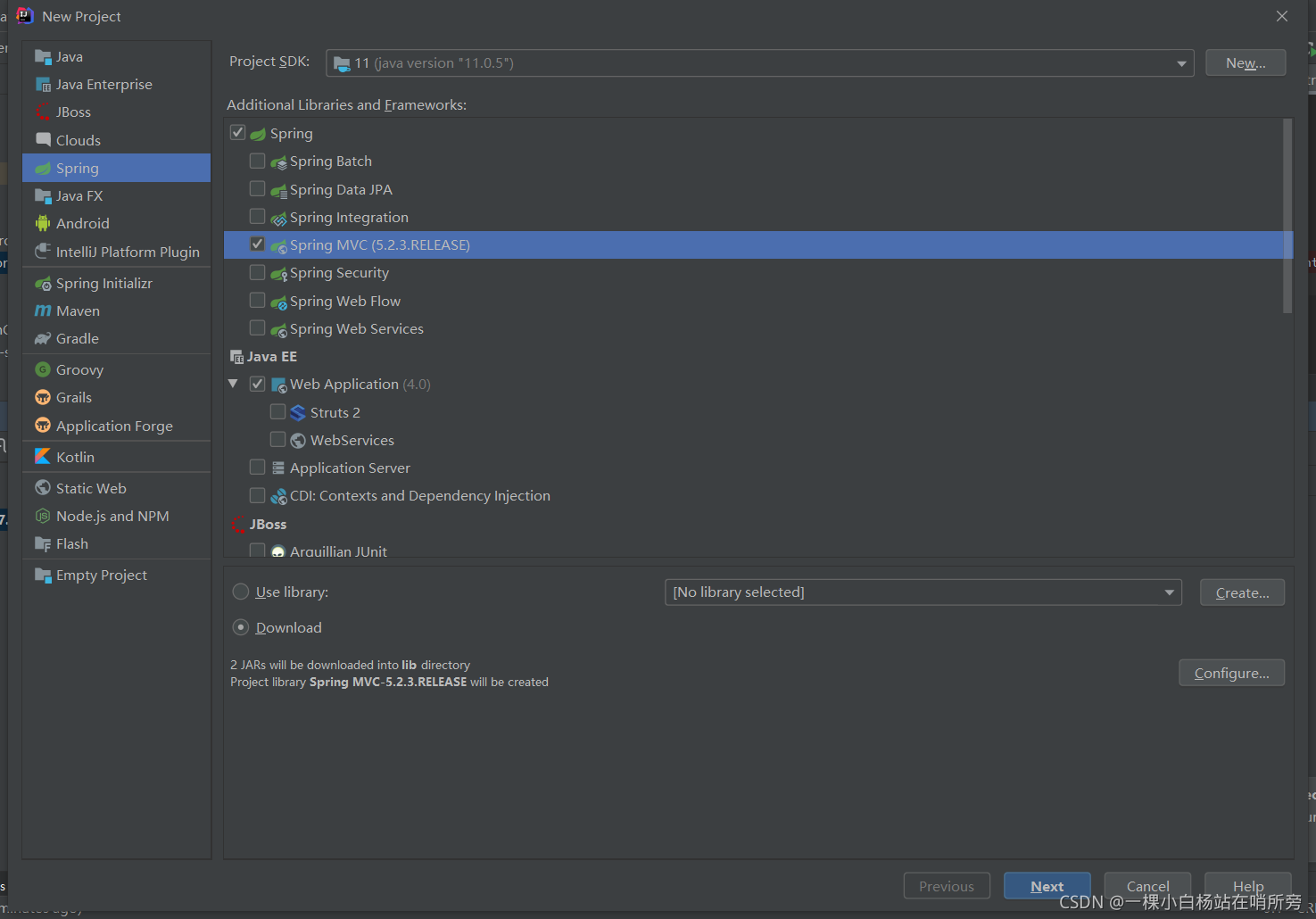Enable the CDI Contexts and Dependency Injection checkbox
The height and width of the screenshot is (919, 1316).
(x=257, y=494)
